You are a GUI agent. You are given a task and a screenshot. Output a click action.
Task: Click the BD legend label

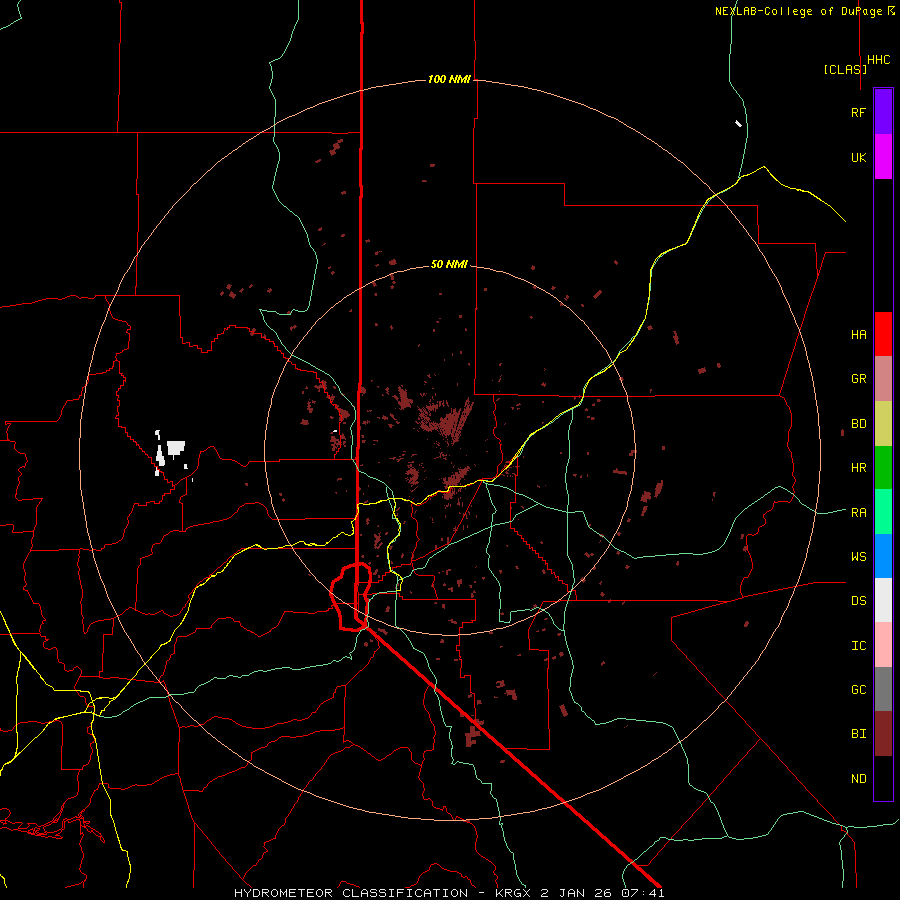[x=858, y=424]
